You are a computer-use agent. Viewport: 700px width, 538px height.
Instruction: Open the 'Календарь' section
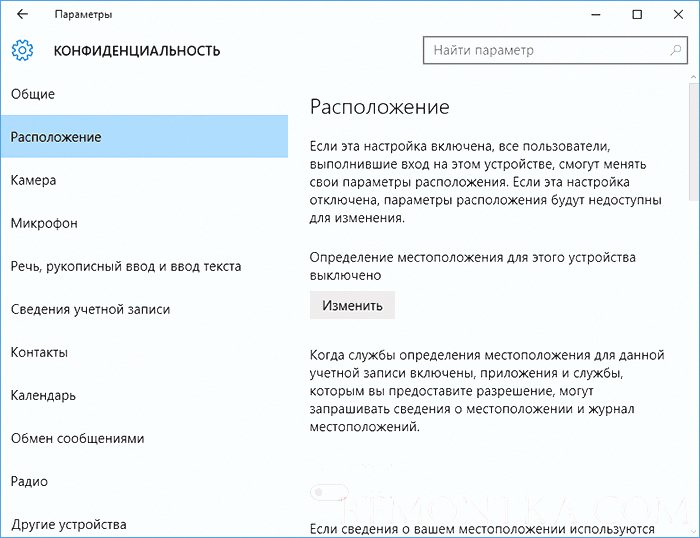[x=144, y=395]
